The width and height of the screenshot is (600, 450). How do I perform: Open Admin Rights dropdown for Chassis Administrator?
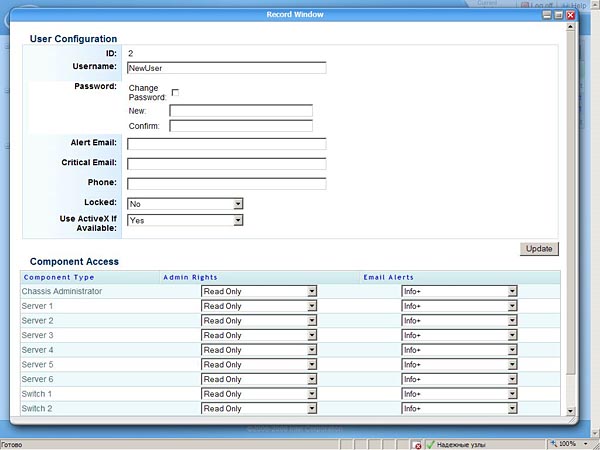pyautogui.click(x=312, y=291)
